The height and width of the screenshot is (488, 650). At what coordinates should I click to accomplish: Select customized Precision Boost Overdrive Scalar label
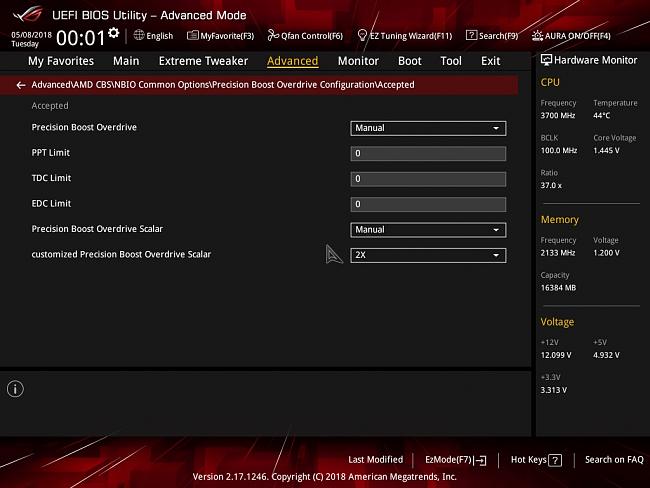121,254
